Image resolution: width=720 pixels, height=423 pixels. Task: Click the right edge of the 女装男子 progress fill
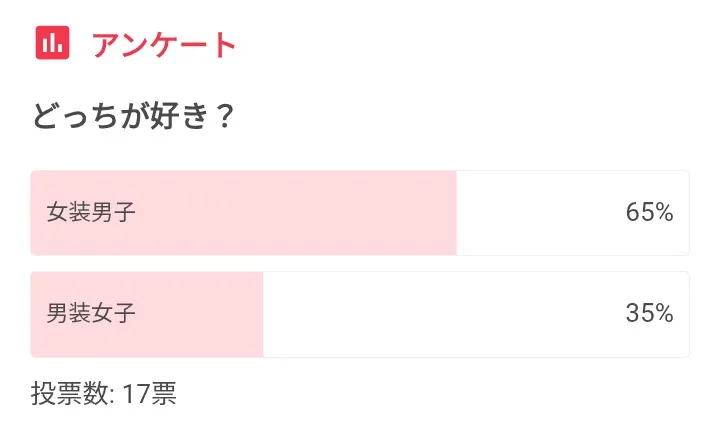(453, 213)
